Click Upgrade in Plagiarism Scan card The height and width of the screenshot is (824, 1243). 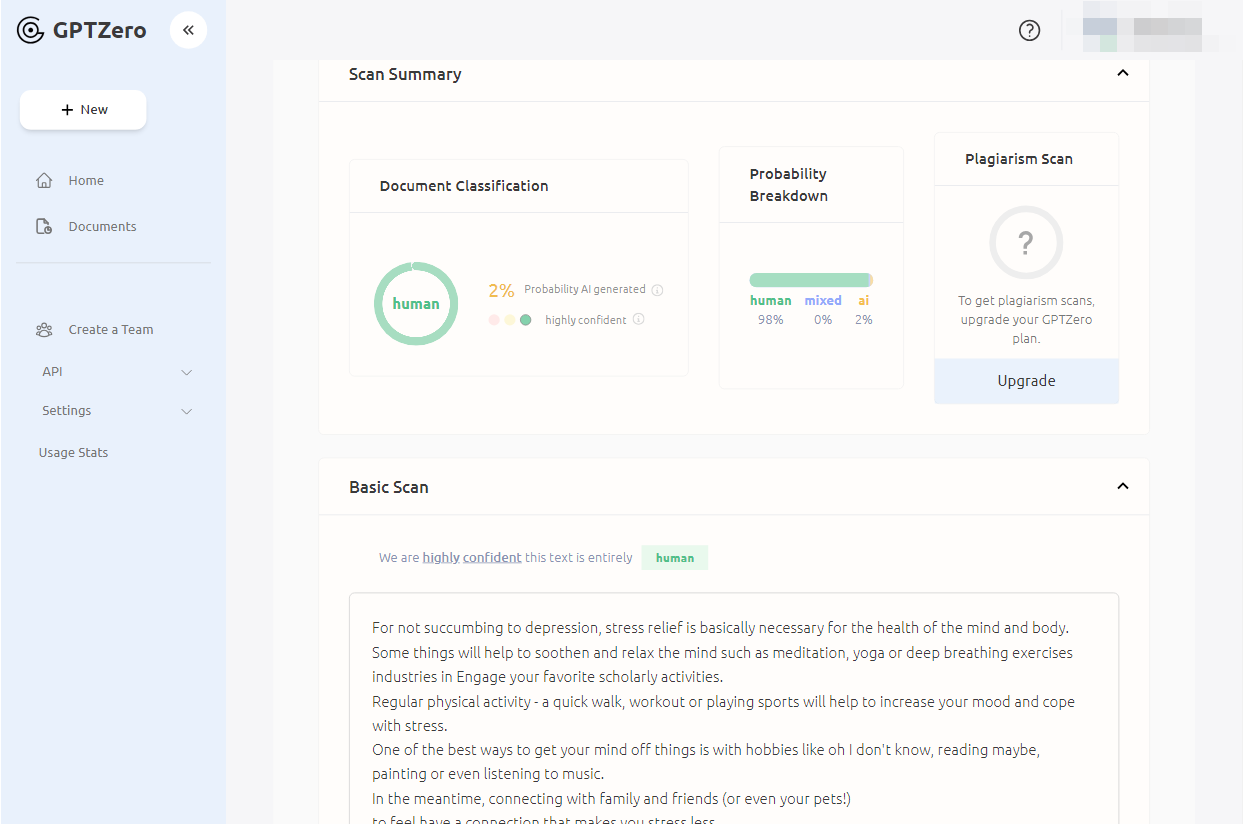coord(1026,381)
